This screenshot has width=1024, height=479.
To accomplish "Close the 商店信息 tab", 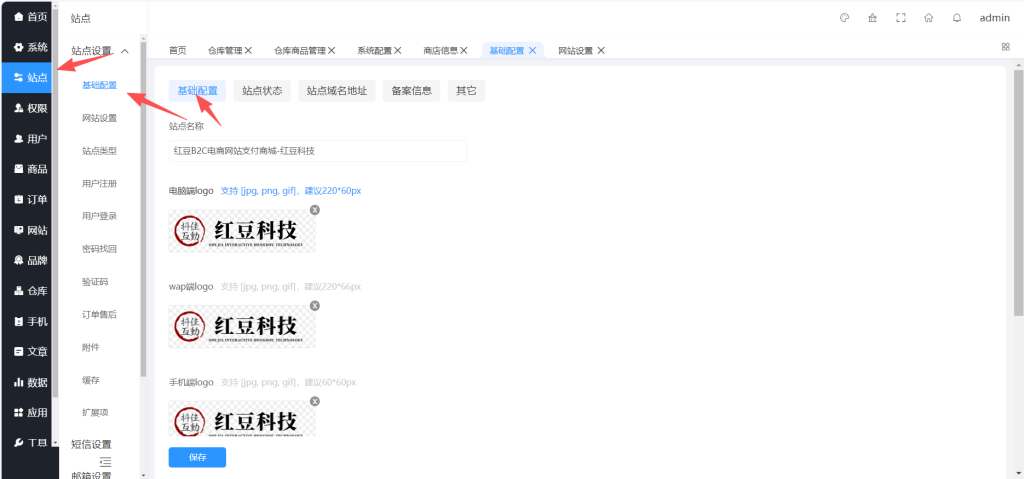I will pyautogui.click(x=464, y=50).
